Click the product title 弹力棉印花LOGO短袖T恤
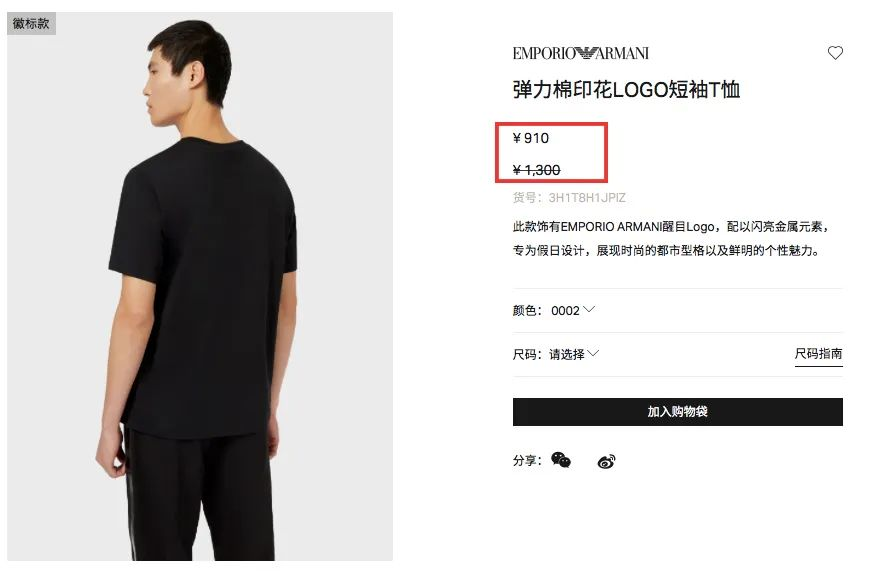The height and width of the screenshot is (573, 870). pos(626,89)
